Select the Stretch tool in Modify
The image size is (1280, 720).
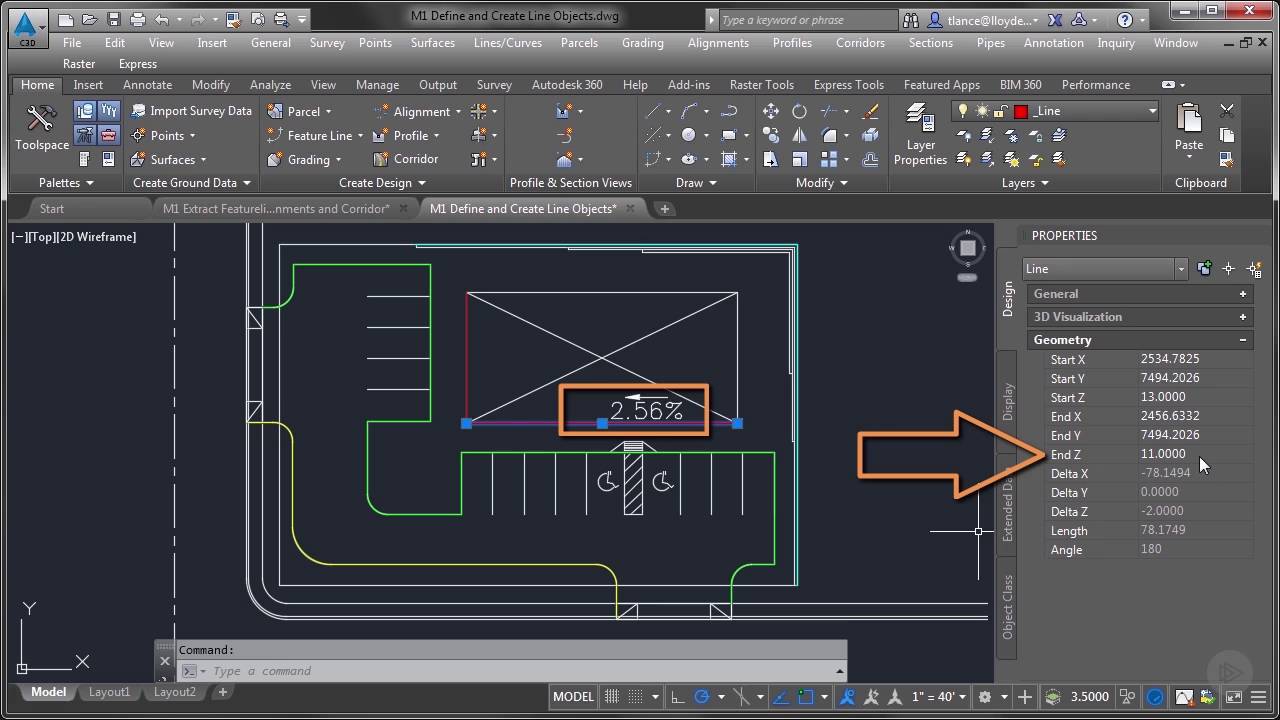[771, 159]
